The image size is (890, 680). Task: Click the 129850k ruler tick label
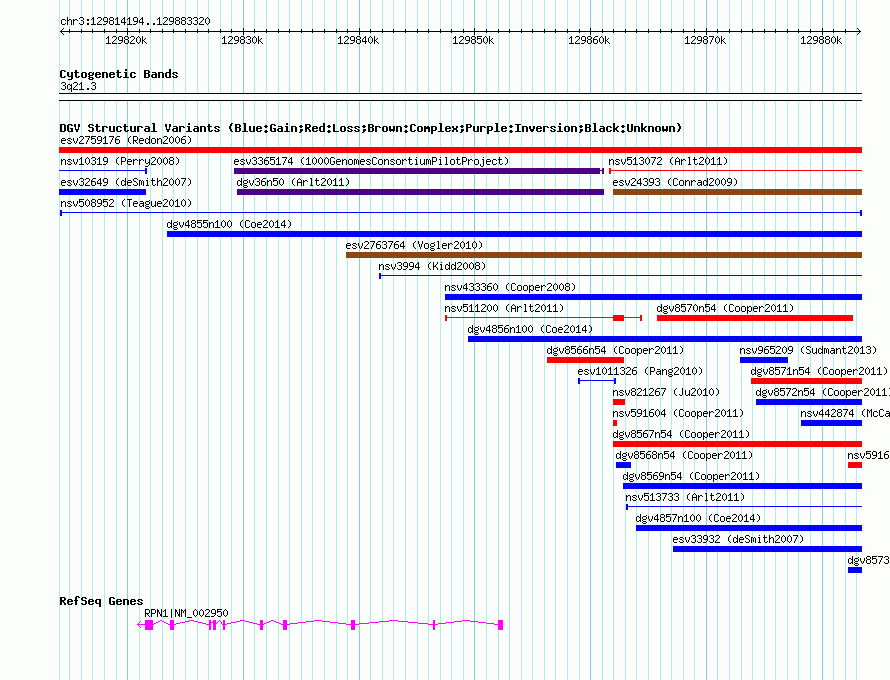point(473,41)
